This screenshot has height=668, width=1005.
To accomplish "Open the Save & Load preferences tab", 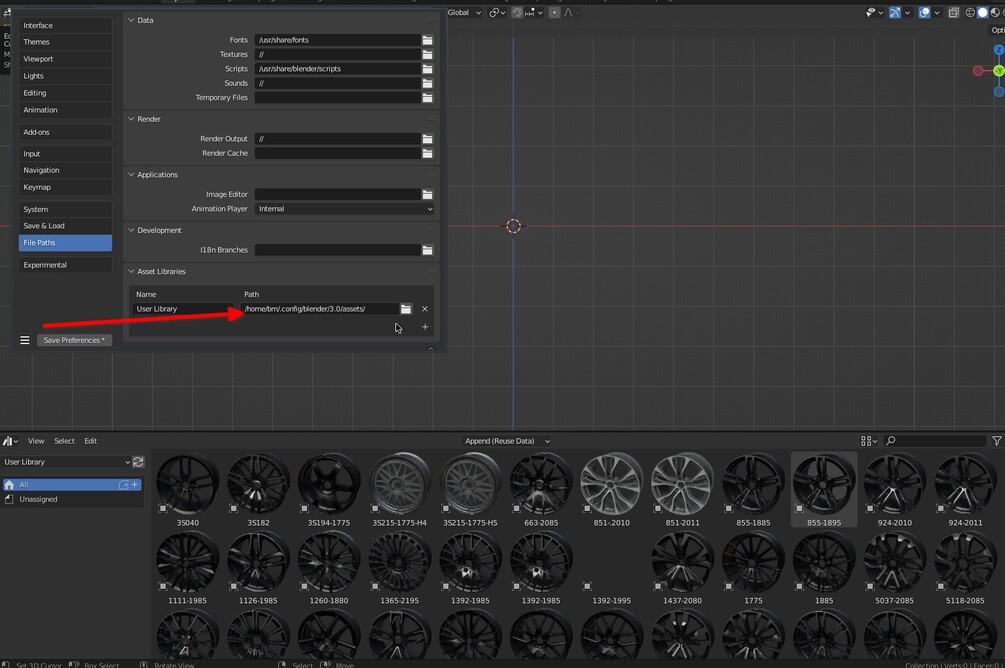I will point(65,226).
